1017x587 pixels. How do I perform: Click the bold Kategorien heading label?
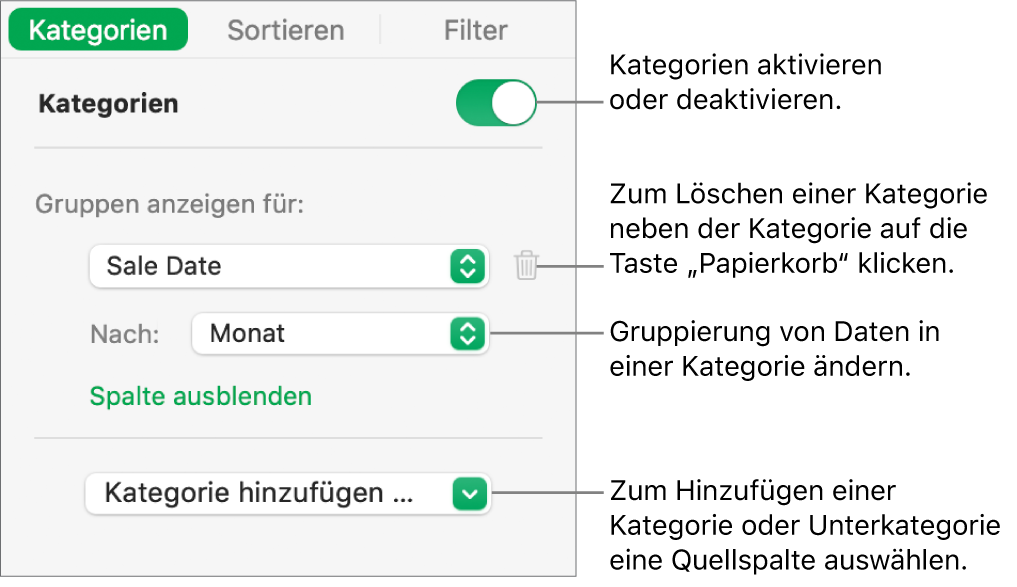tap(108, 104)
